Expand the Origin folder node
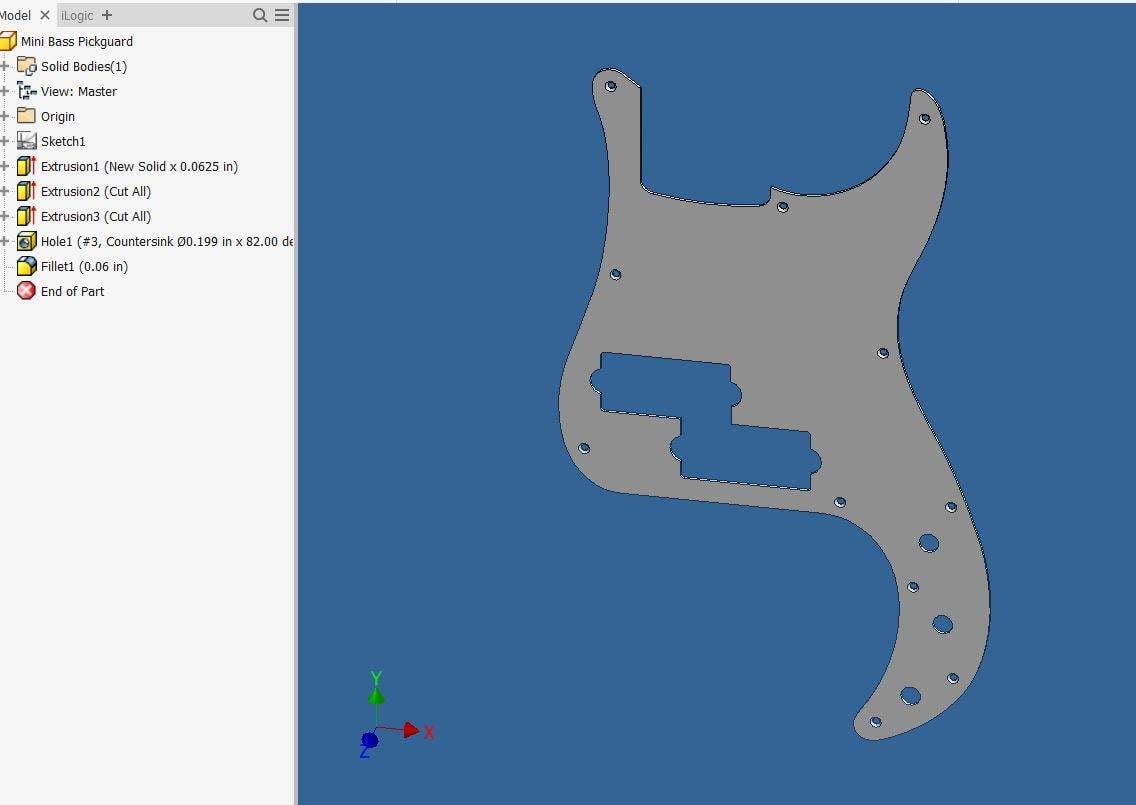 pyautogui.click(x=4, y=116)
